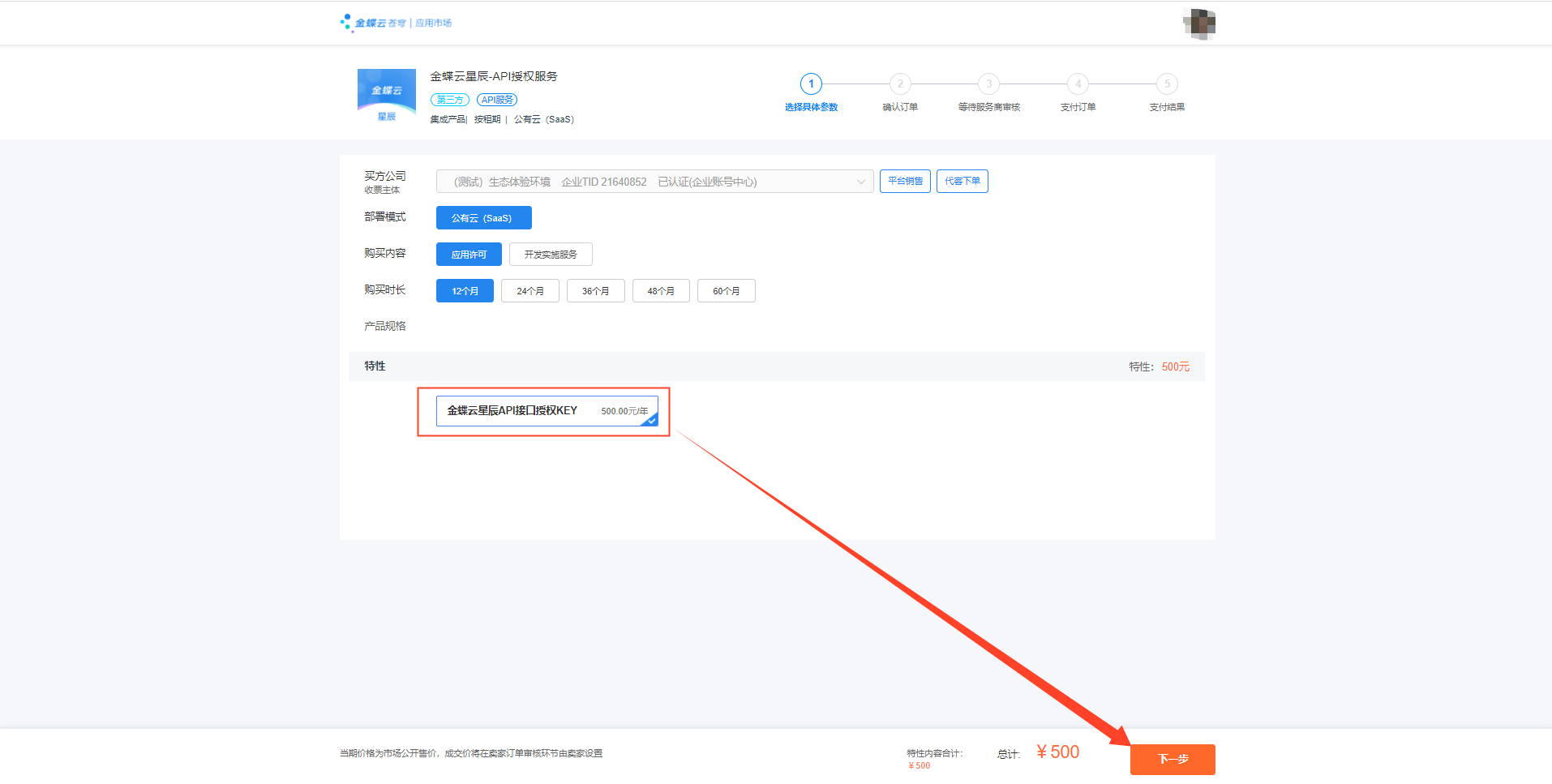This screenshot has width=1552, height=784.
Task: Click step 2 确认订单 circle
Action: pyautogui.click(x=900, y=84)
